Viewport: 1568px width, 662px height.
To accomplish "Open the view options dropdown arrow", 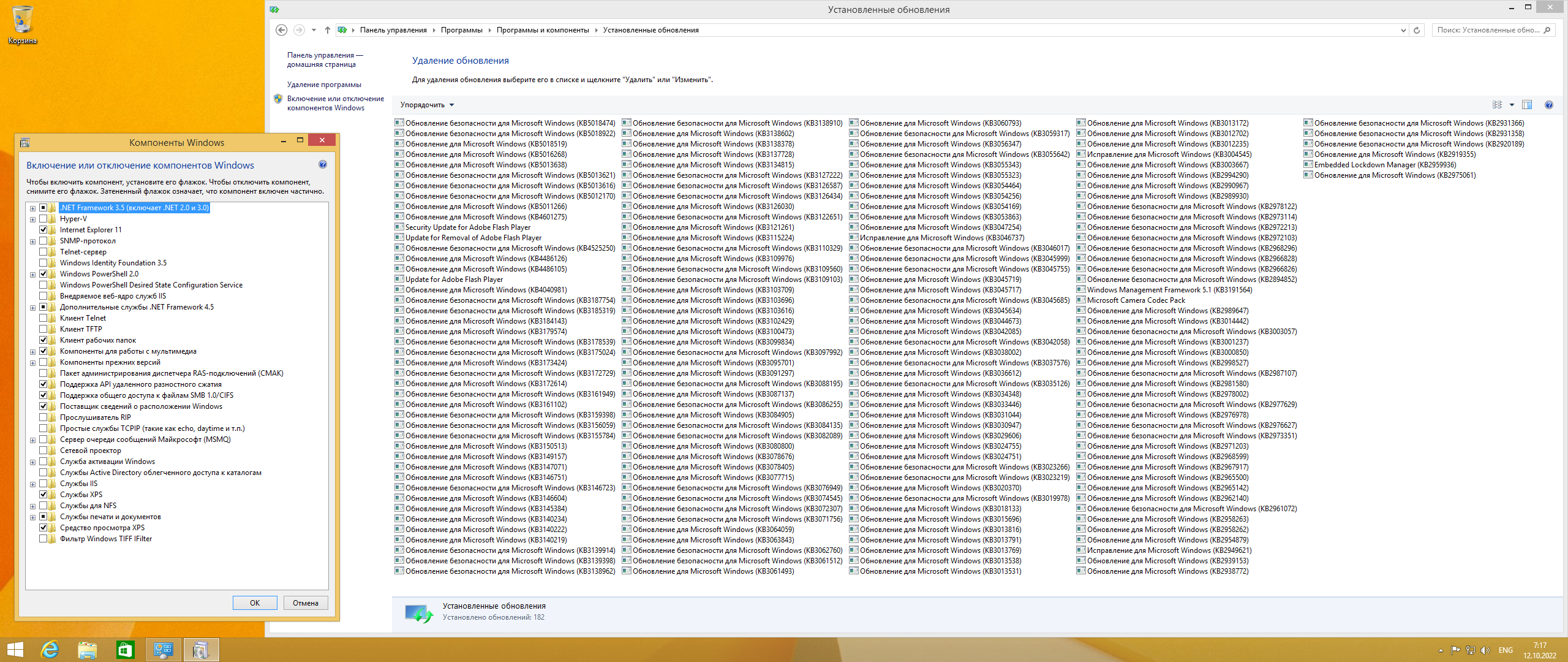I will click(x=1512, y=105).
